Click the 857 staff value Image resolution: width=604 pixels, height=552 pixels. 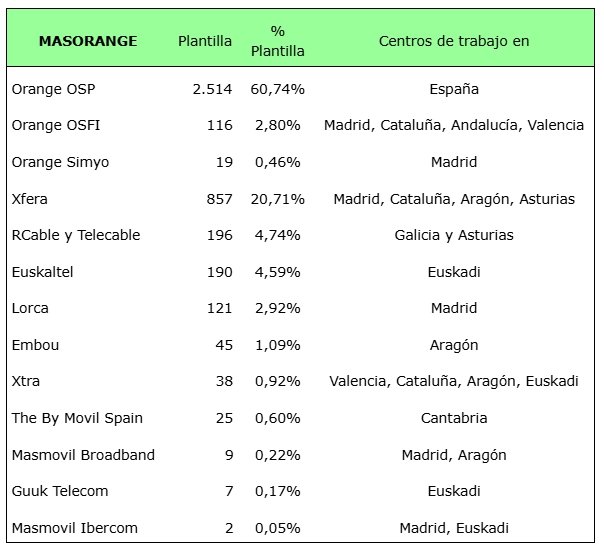point(219,199)
